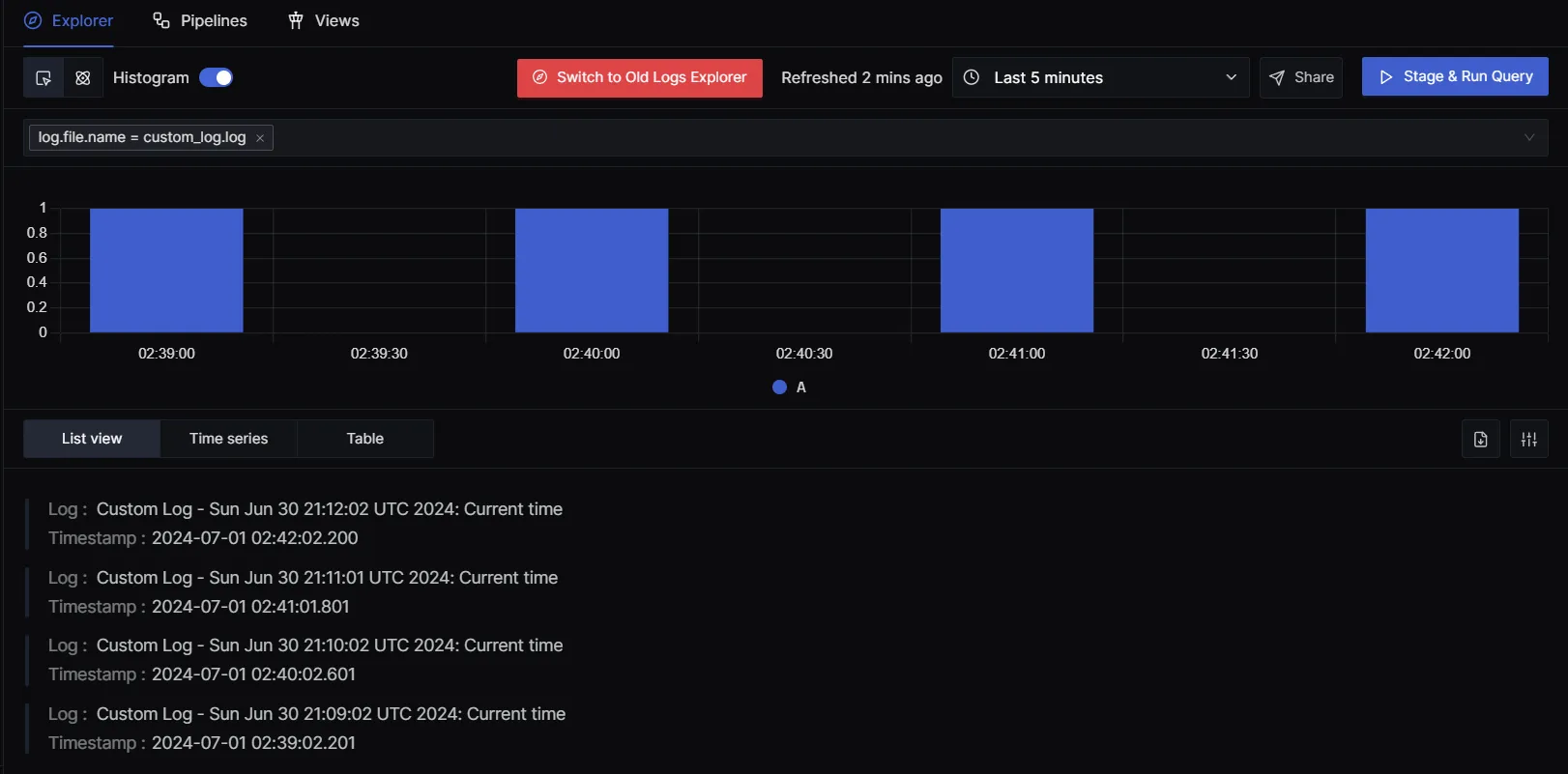
Task: Click the histogram bar at 02:42:00
Action: (x=1442, y=271)
